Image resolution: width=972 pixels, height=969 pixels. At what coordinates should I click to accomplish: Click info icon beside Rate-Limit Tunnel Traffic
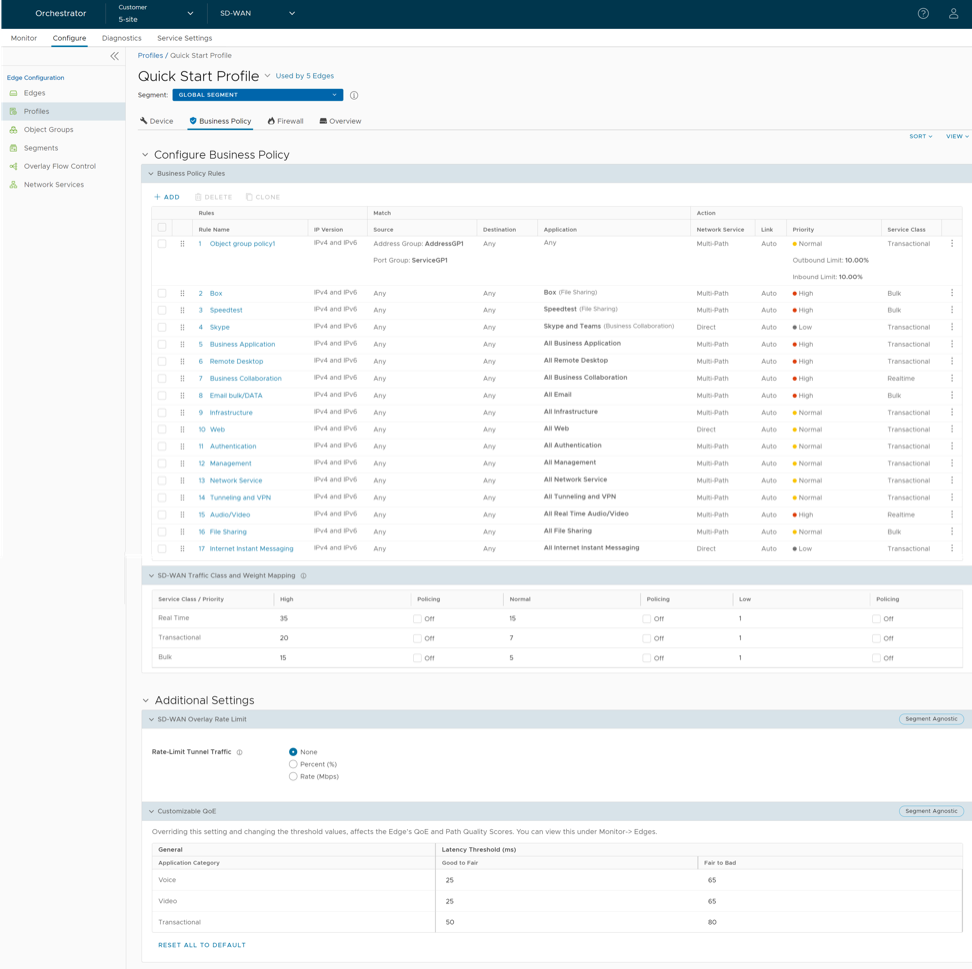[240, 752]
